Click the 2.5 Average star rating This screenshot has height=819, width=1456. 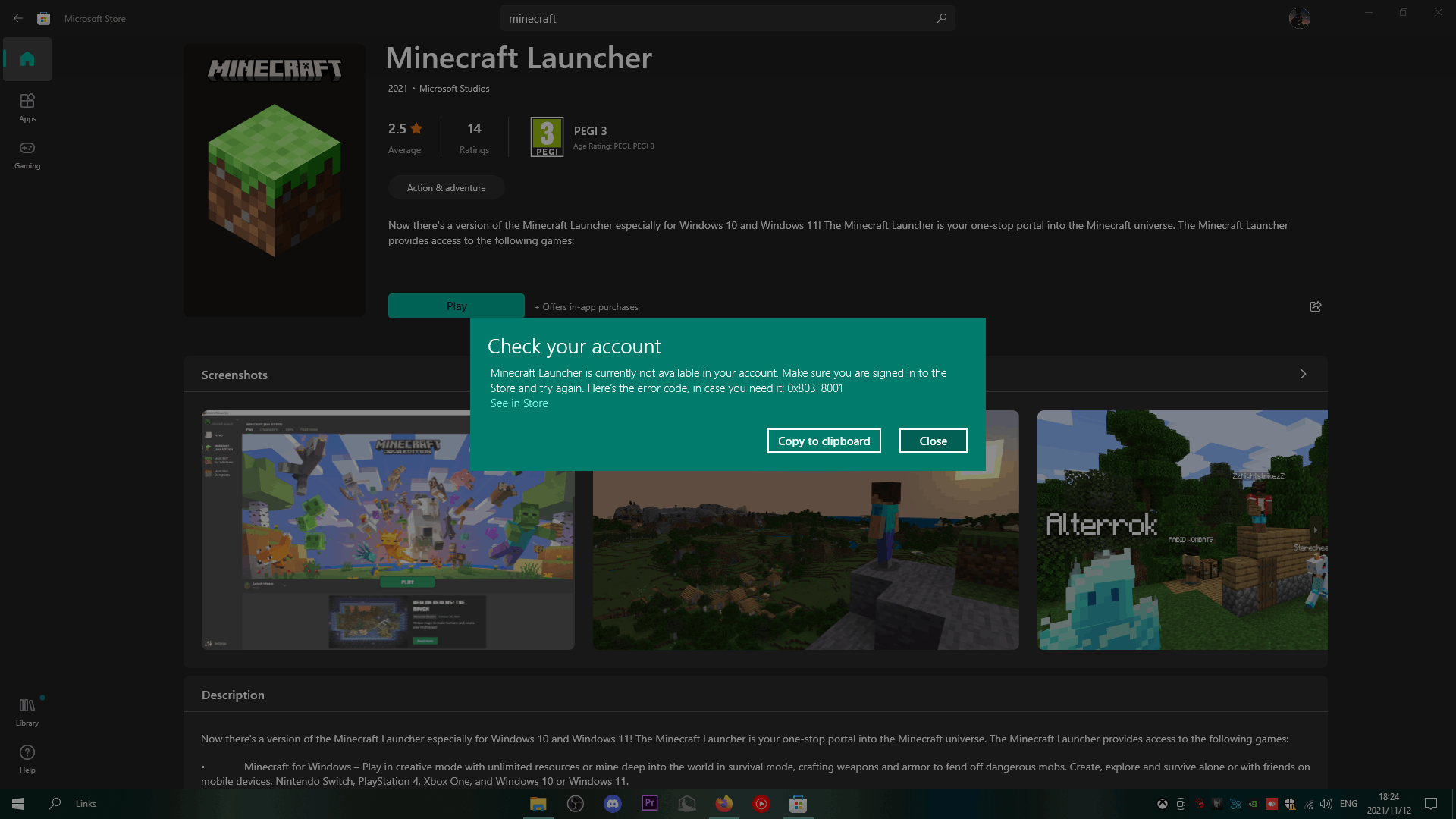coord(405,137)
